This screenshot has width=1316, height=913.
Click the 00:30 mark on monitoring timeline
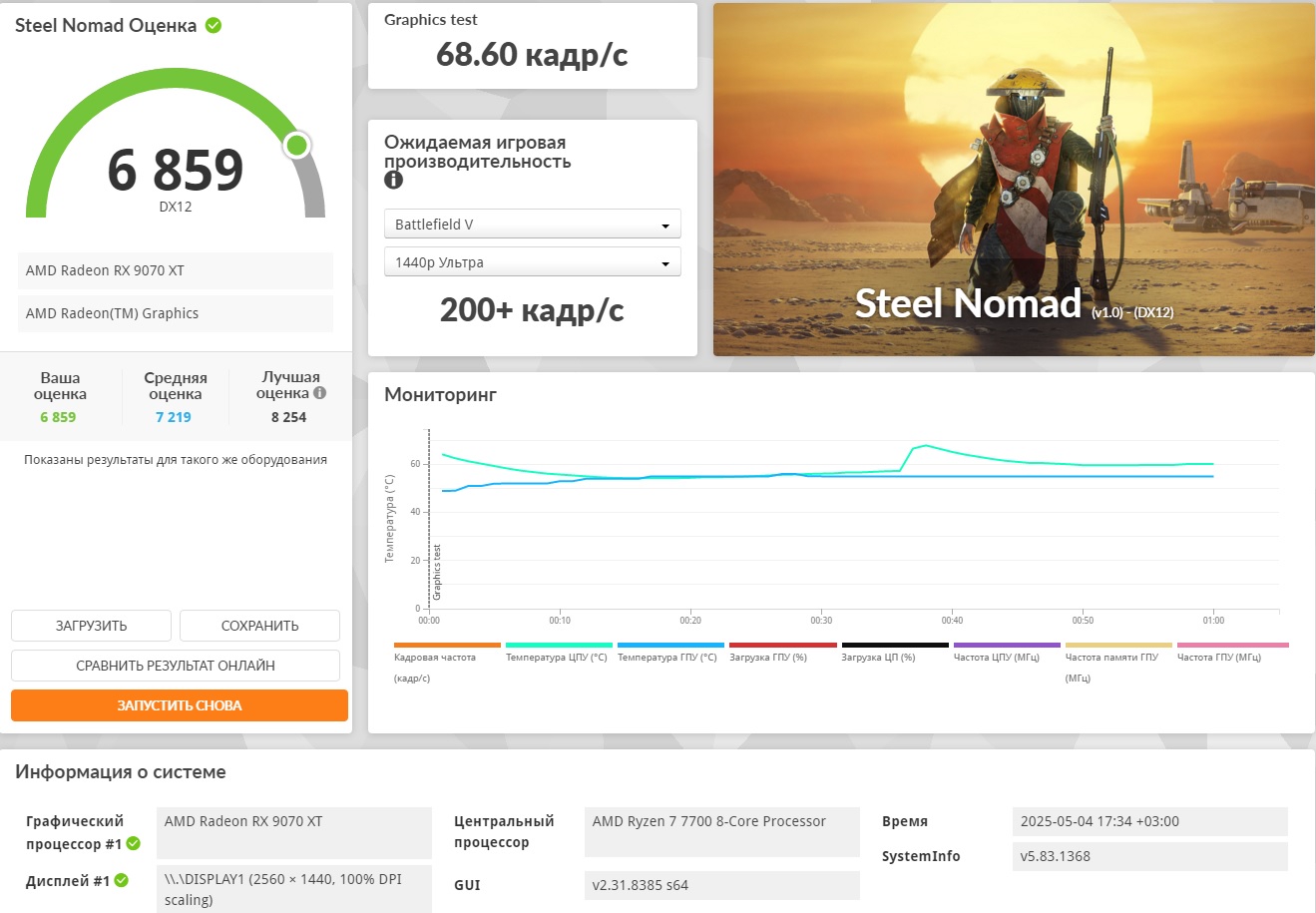pyautogui.click(x=821, y=621)
